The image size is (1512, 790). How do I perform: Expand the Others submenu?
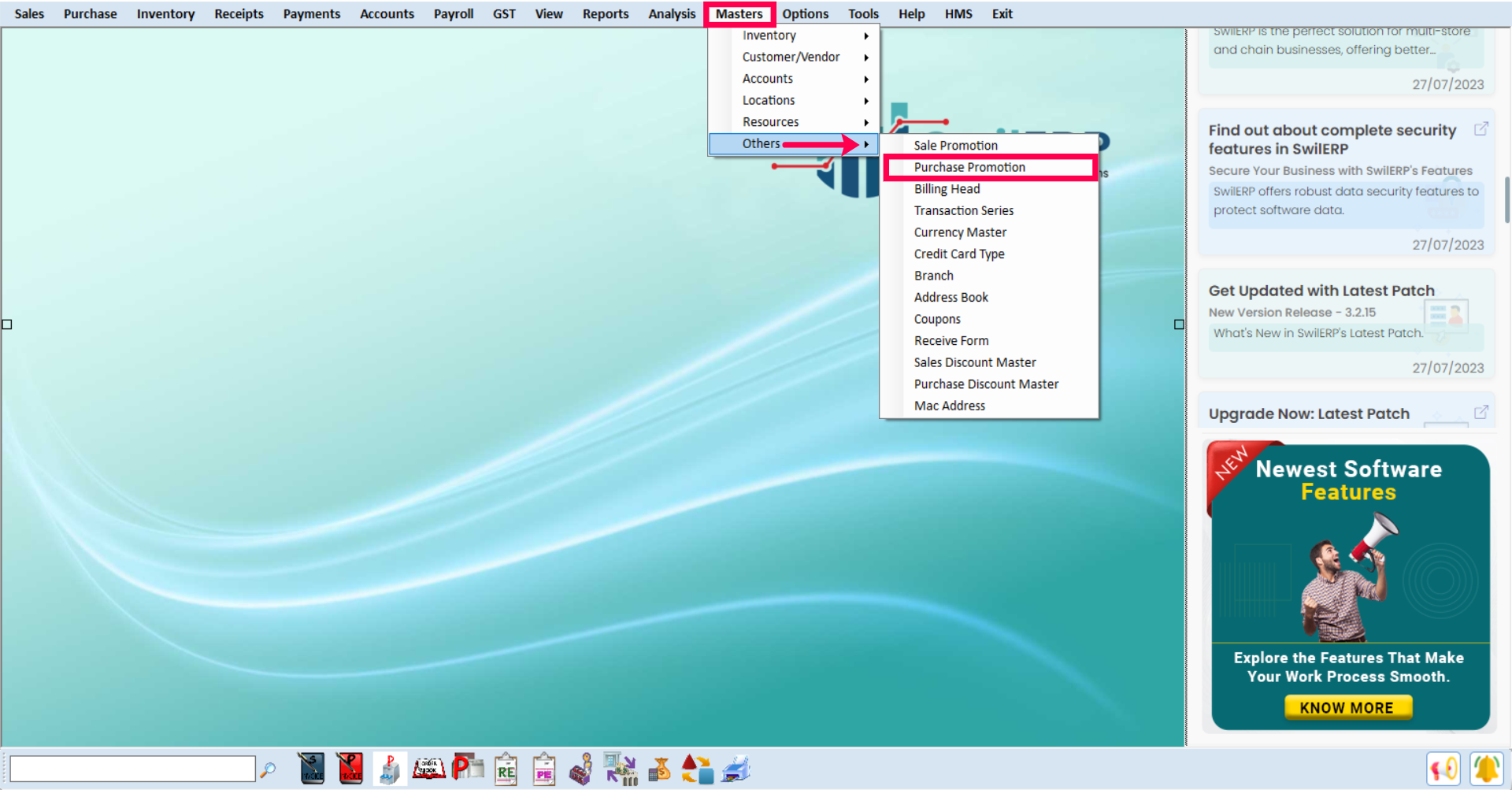pyautogui.click(x=794, y=144)
